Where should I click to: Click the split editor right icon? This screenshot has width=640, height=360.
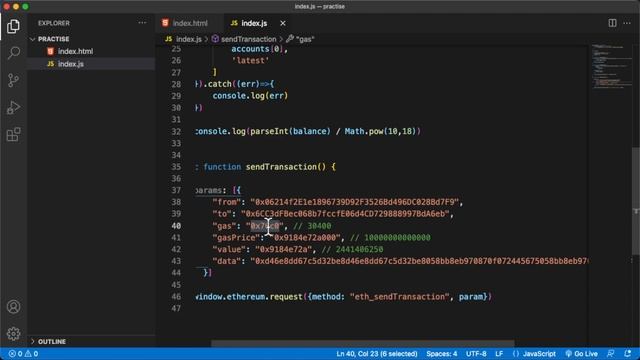(612, 23)
